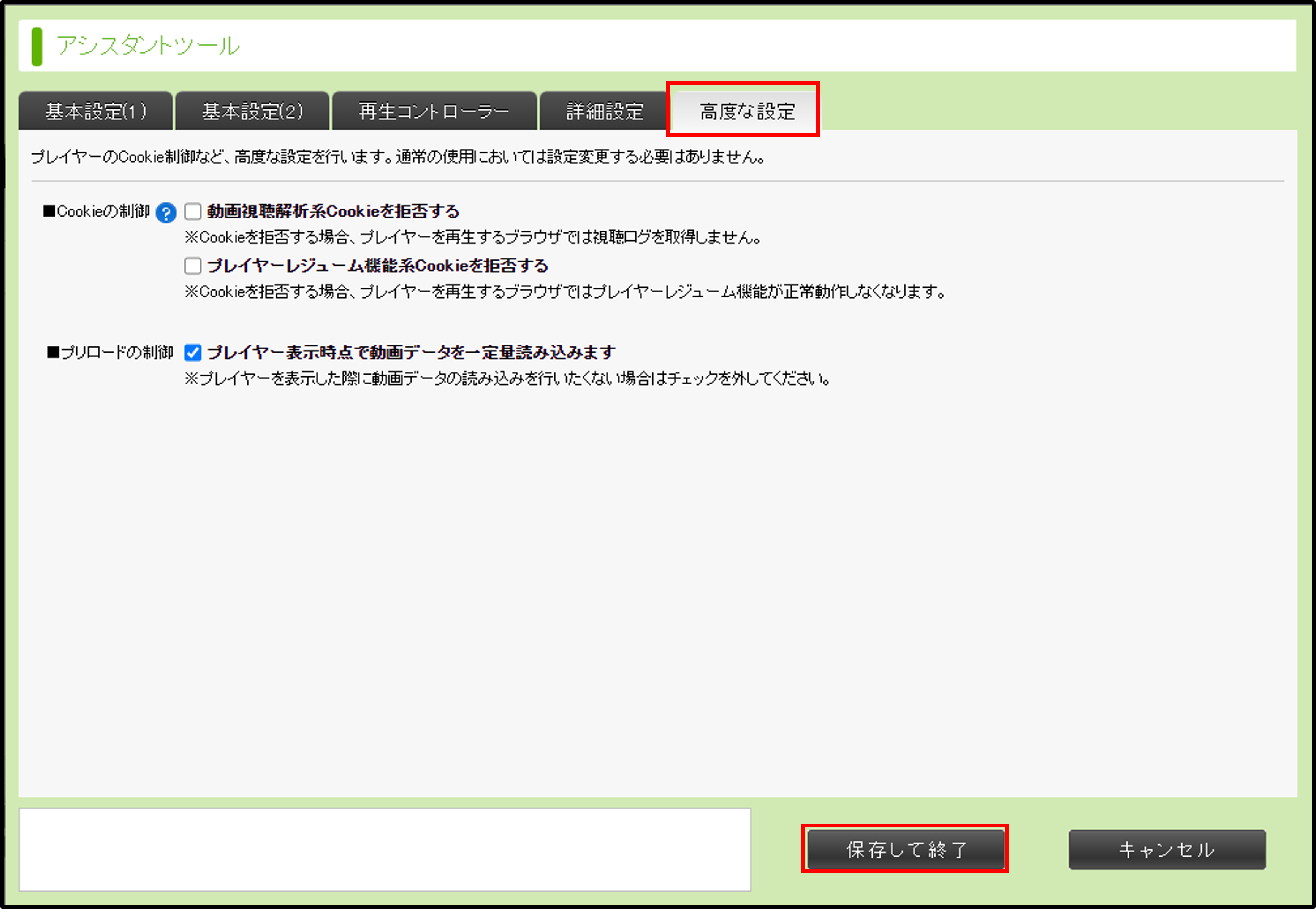Click the プレイヤー表示時点で動画データを一定量読み込みます label
This screenshot has width=1316, height=909.
click(411, 353)
